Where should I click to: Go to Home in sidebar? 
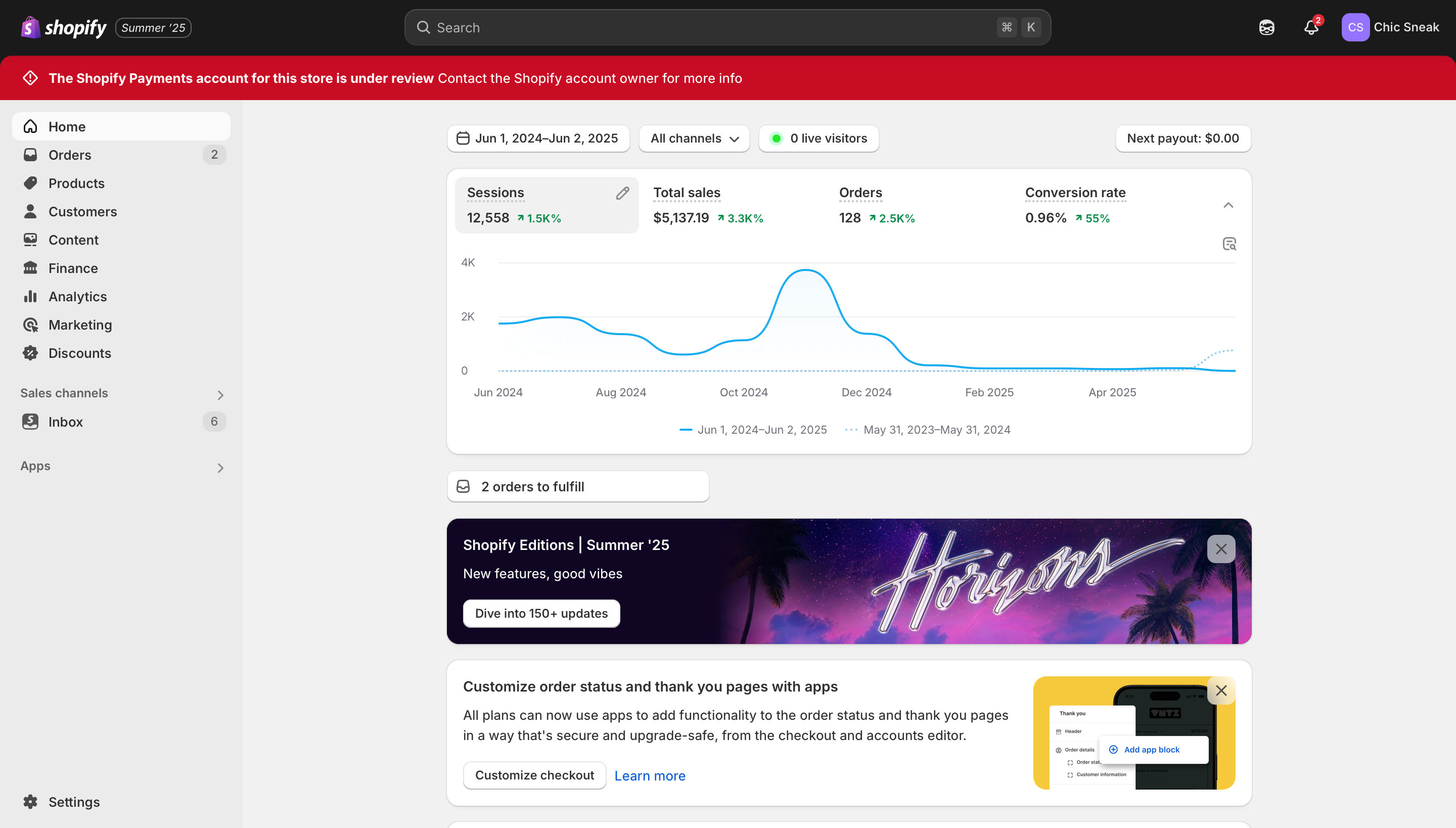click(121, 126)
